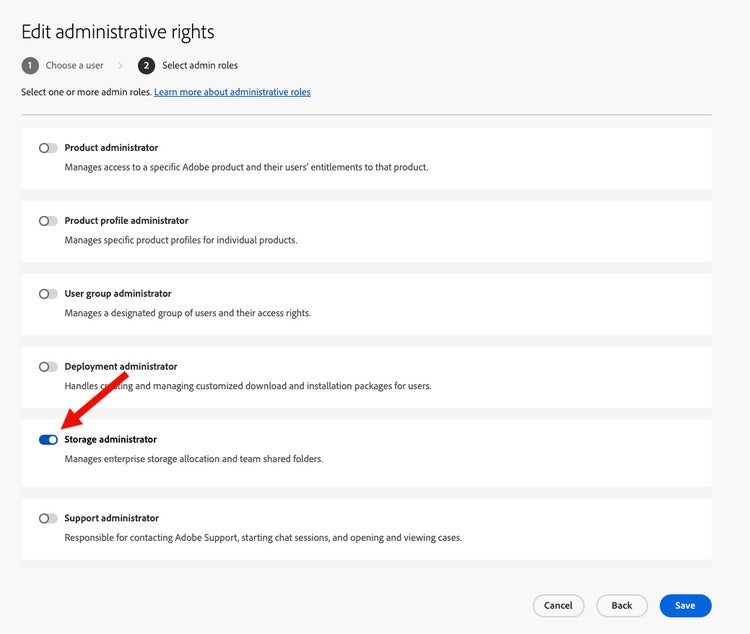Switch on Support administrator role
This screenshot has width=750, height=634.
(48, 519)
